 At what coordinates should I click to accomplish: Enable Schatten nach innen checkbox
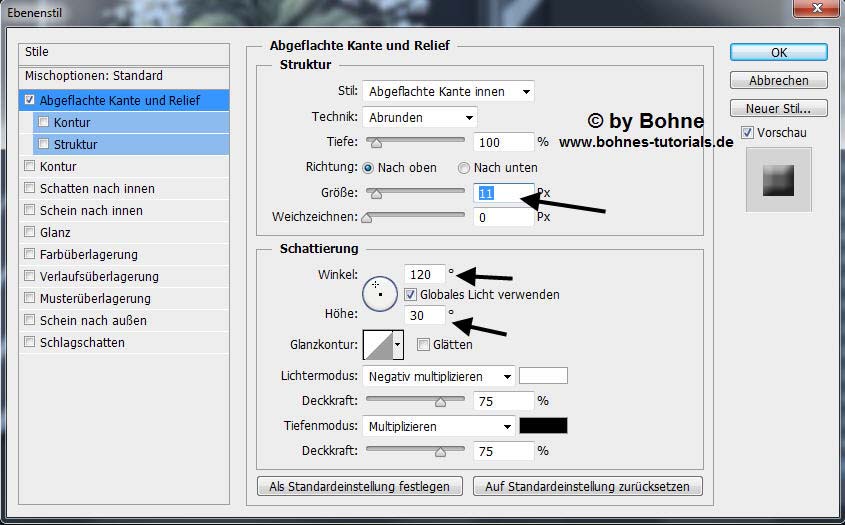tap(30, 188)
